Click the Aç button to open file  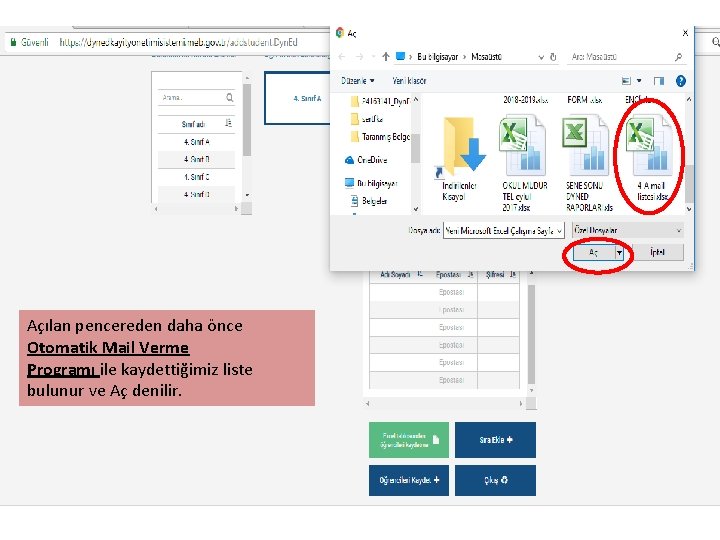593,253
